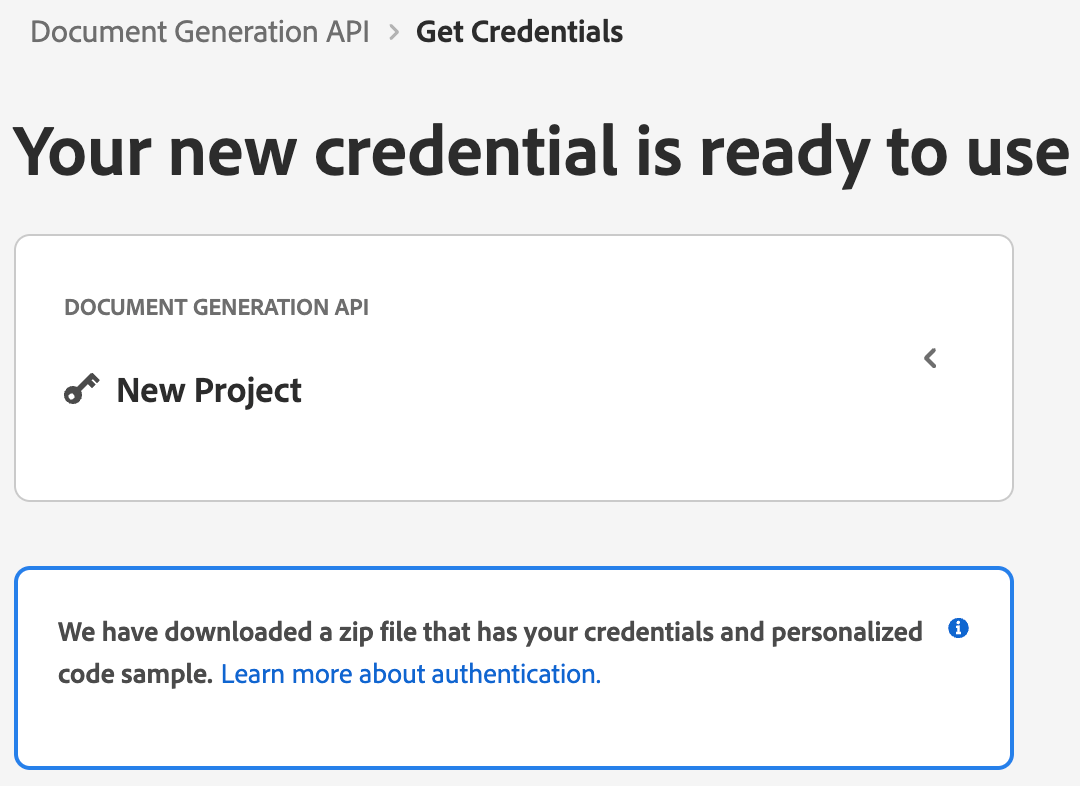Click the New Project credential card body
Image resolution: width=1080 pixels, height=786 pixels.
(x=514, y=368)
